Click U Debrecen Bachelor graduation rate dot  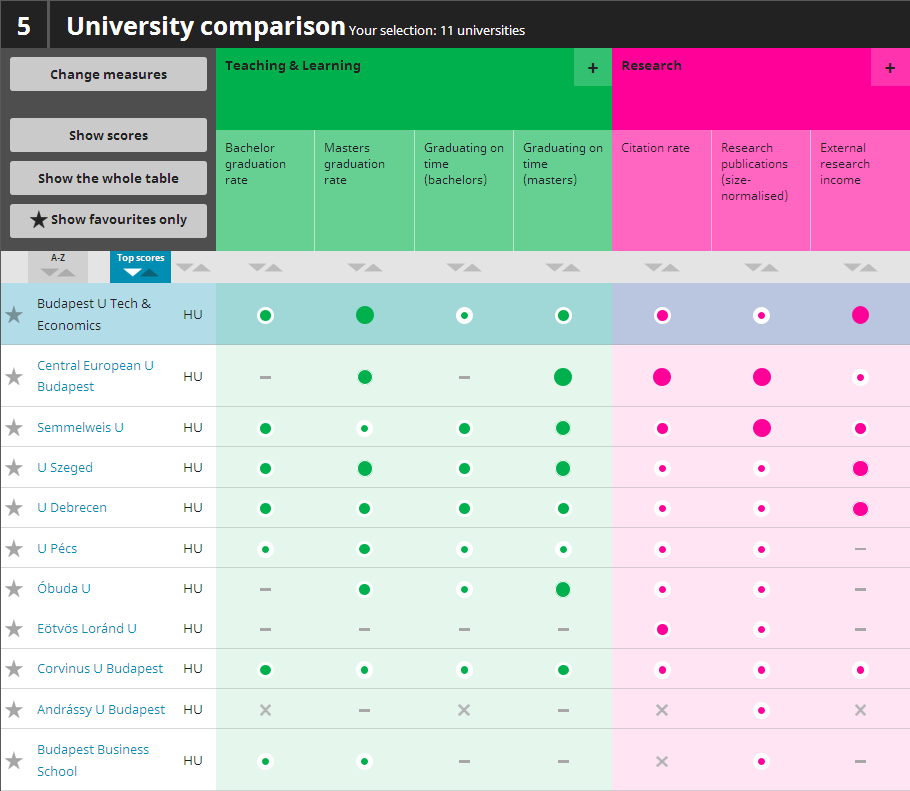pyautogui.click(x=265, y=508)
